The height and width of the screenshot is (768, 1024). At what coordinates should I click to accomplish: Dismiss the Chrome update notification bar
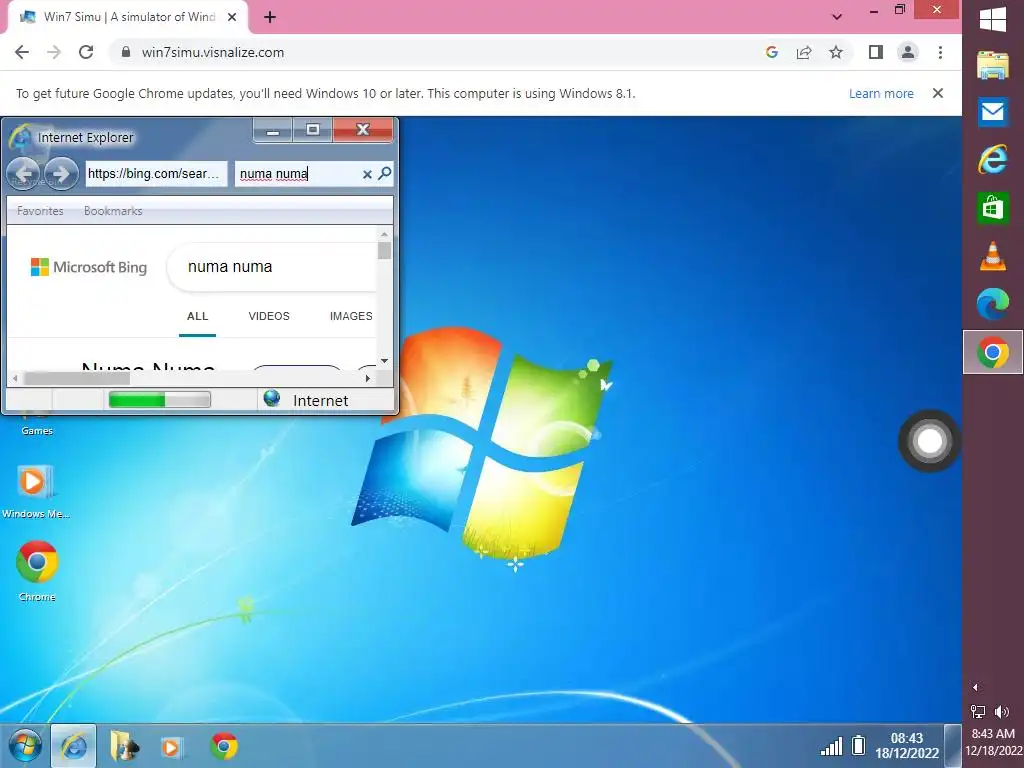pyautogui.click(x=938, y=93)
